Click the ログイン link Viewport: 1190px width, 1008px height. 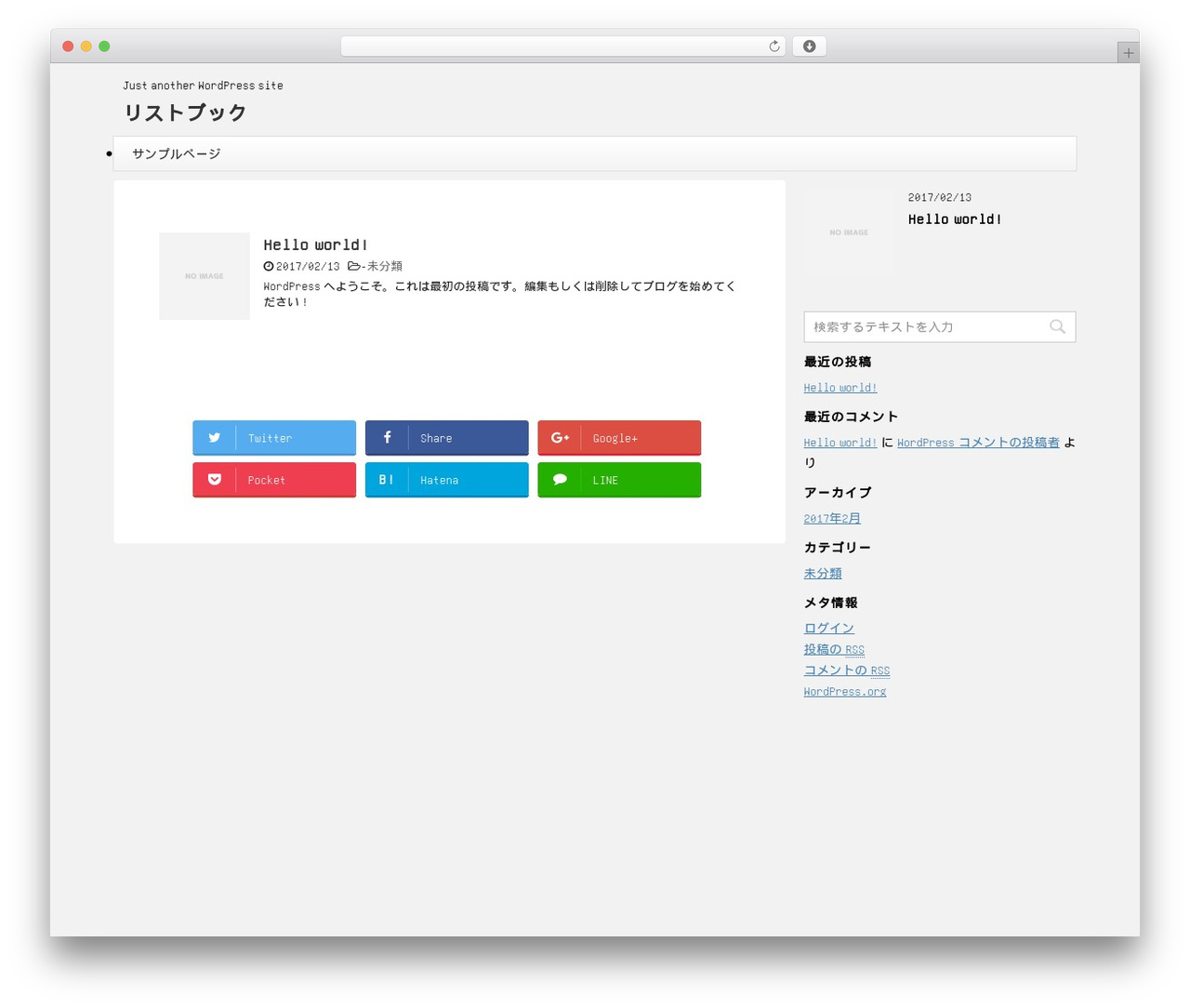829,629
